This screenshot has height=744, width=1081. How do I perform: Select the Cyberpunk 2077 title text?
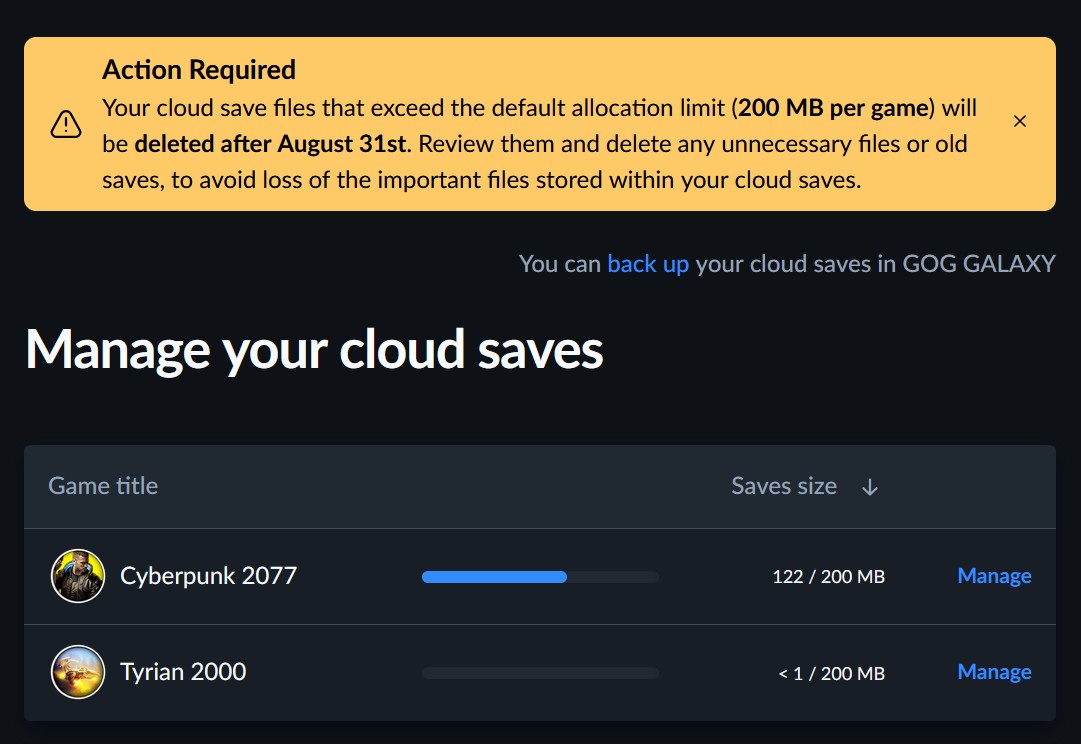pyautogui.click(x=208, y=576)
